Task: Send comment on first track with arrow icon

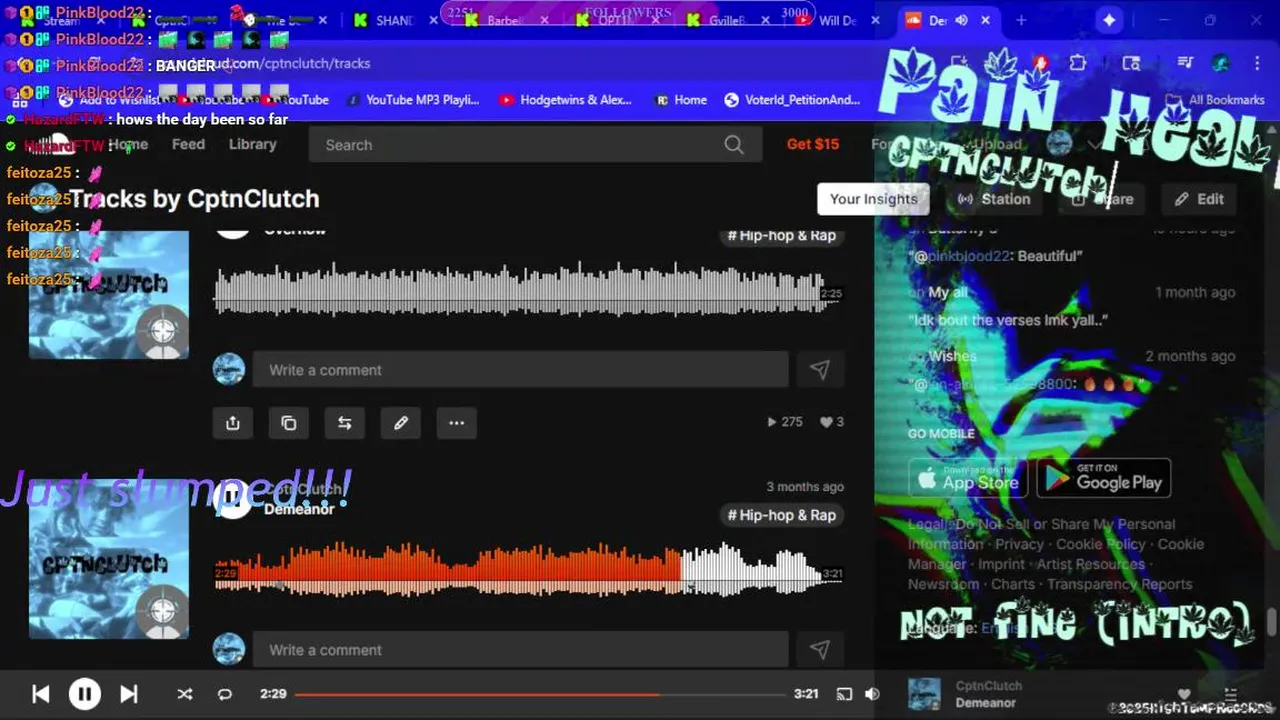Action: click(820, 370)
